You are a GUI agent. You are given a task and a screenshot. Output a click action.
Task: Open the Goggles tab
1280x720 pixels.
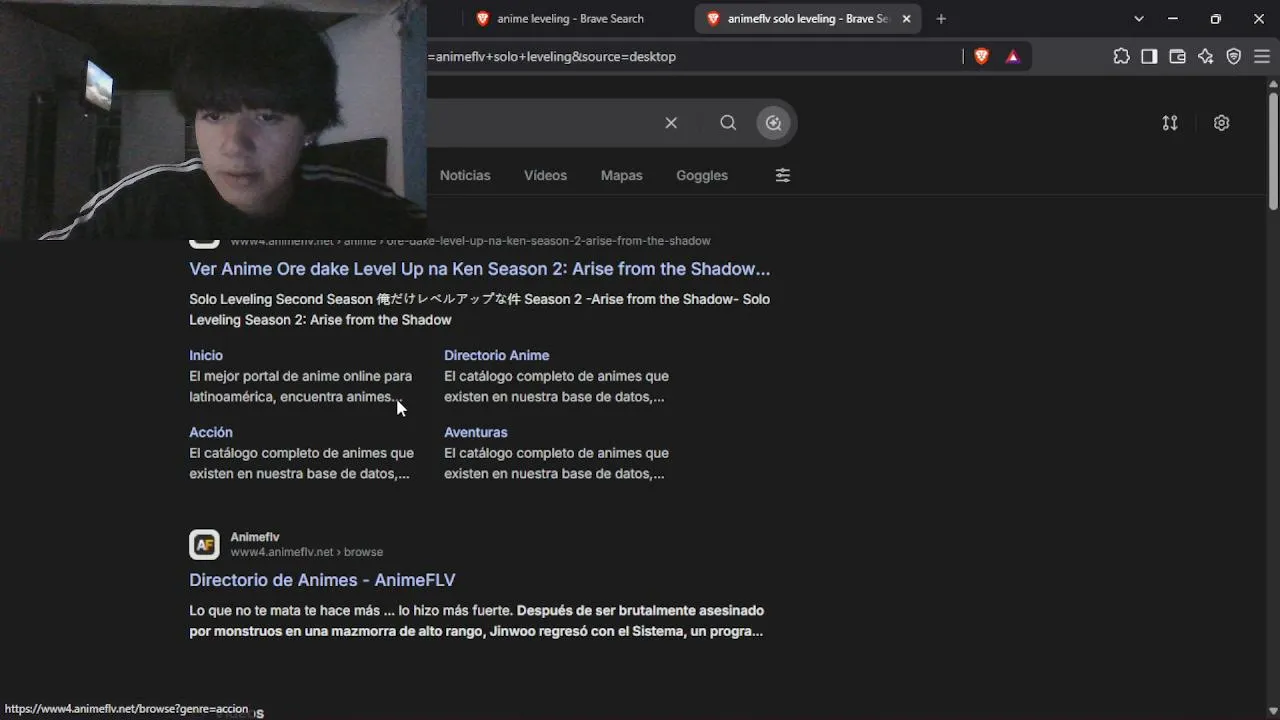(702, 175)
